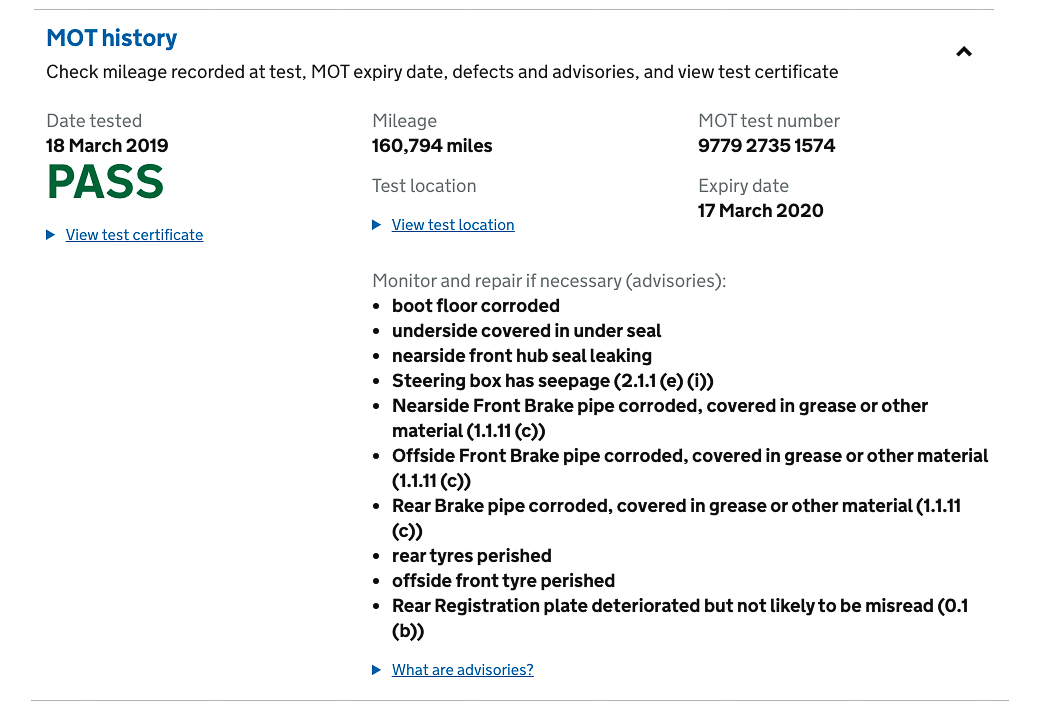This screenshot has height=703, width=1046.
Task: Click the Monitor and repair if necessary heading
Action: [x=549, y=281]
